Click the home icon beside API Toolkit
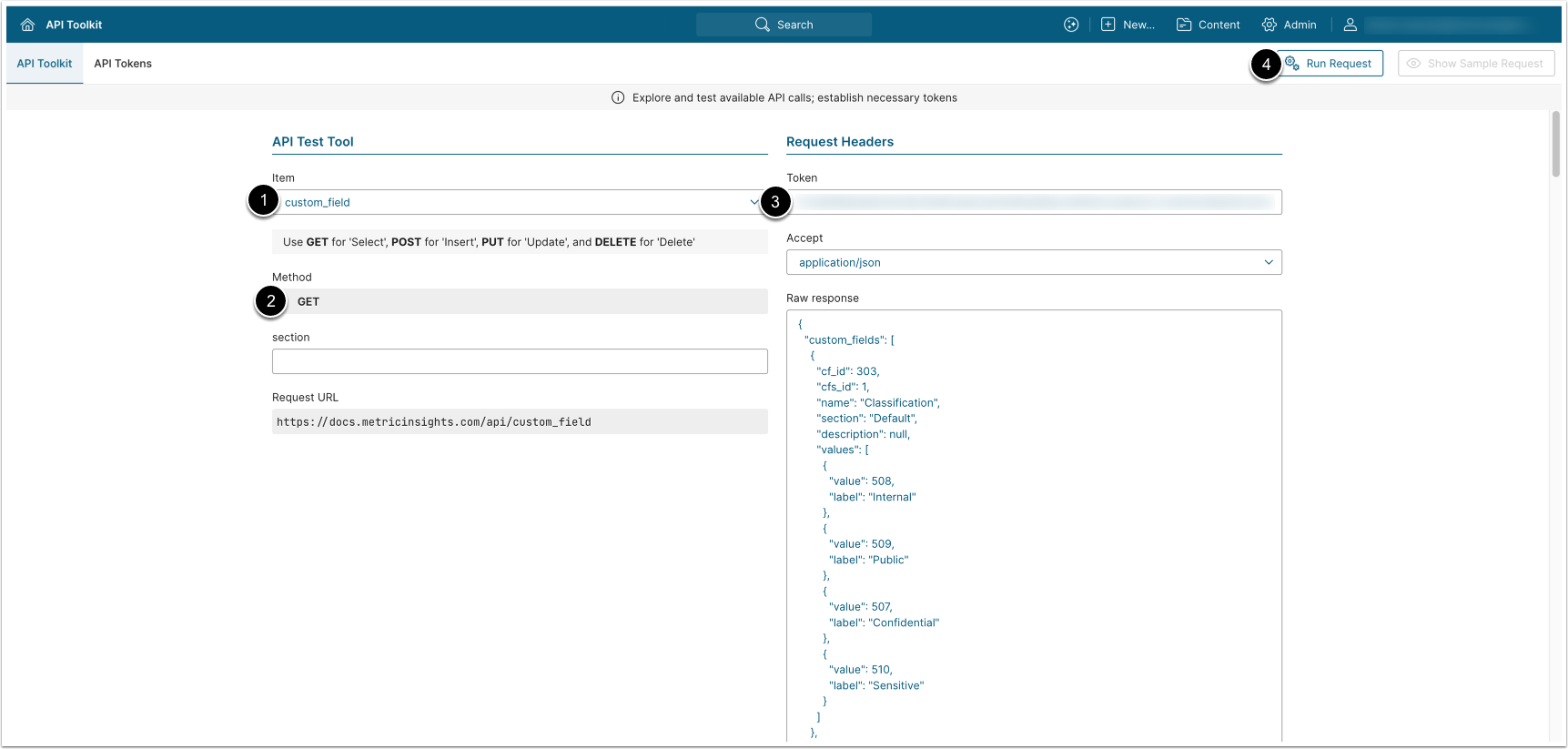 [27, 25]
